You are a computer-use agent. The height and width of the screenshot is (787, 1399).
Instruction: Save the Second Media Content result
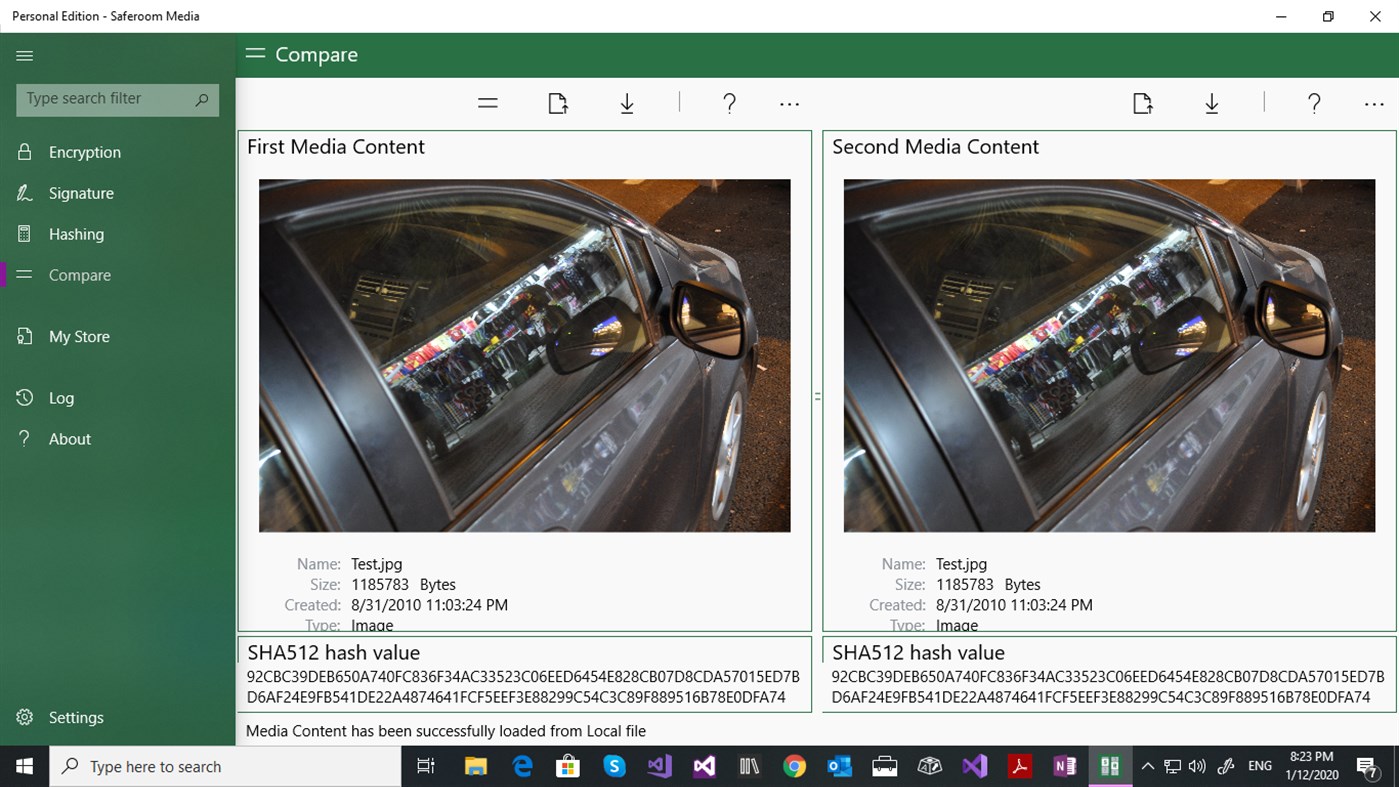coord(1212,102)
